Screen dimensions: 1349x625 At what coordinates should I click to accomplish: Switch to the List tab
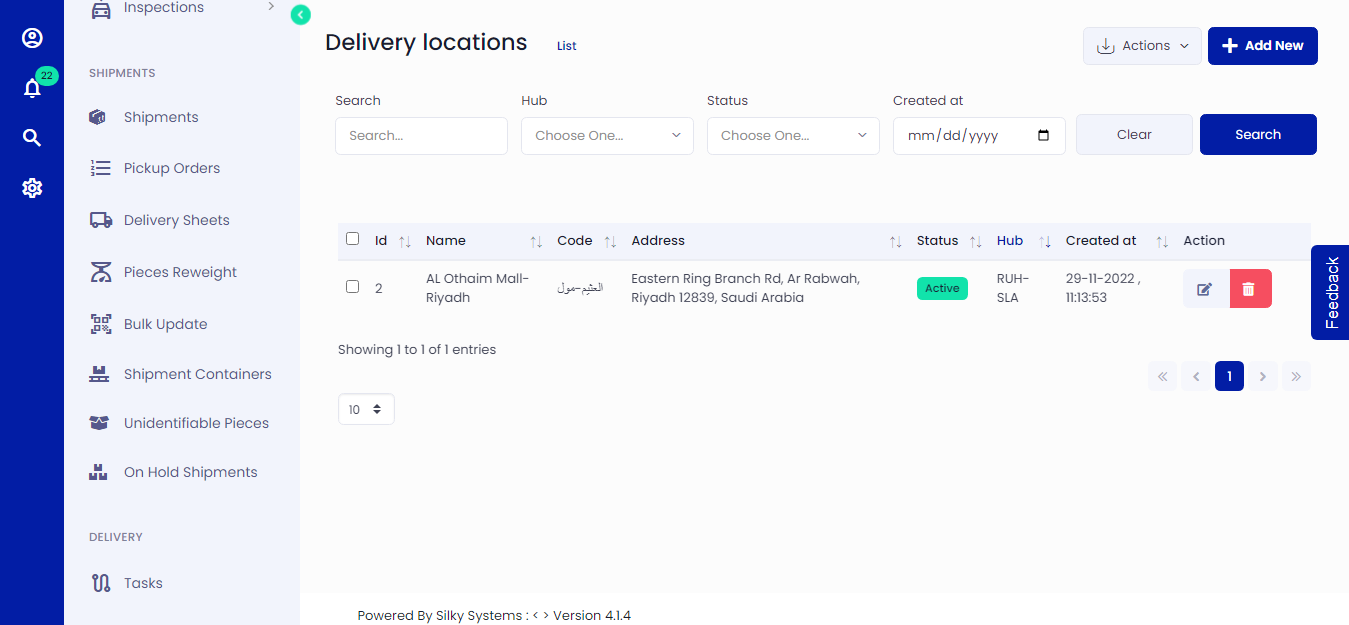click(566, 45)
